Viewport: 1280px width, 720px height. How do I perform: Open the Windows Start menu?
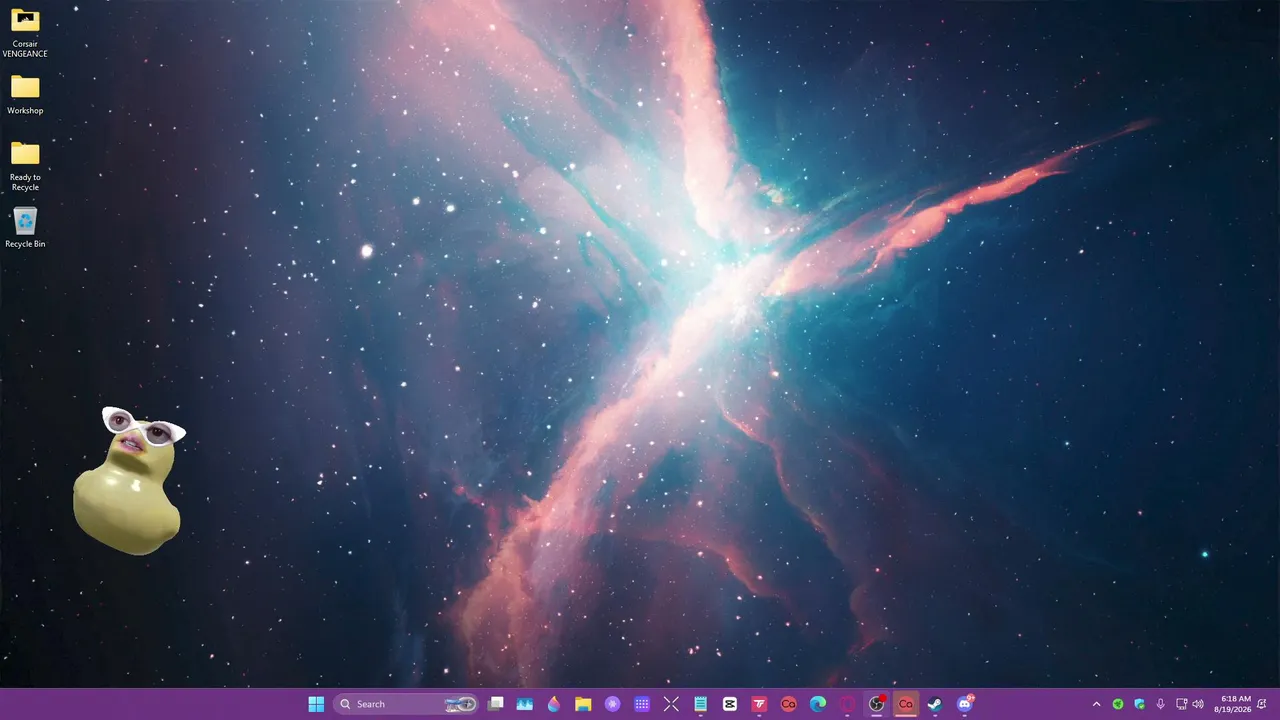tap(316, 704)
